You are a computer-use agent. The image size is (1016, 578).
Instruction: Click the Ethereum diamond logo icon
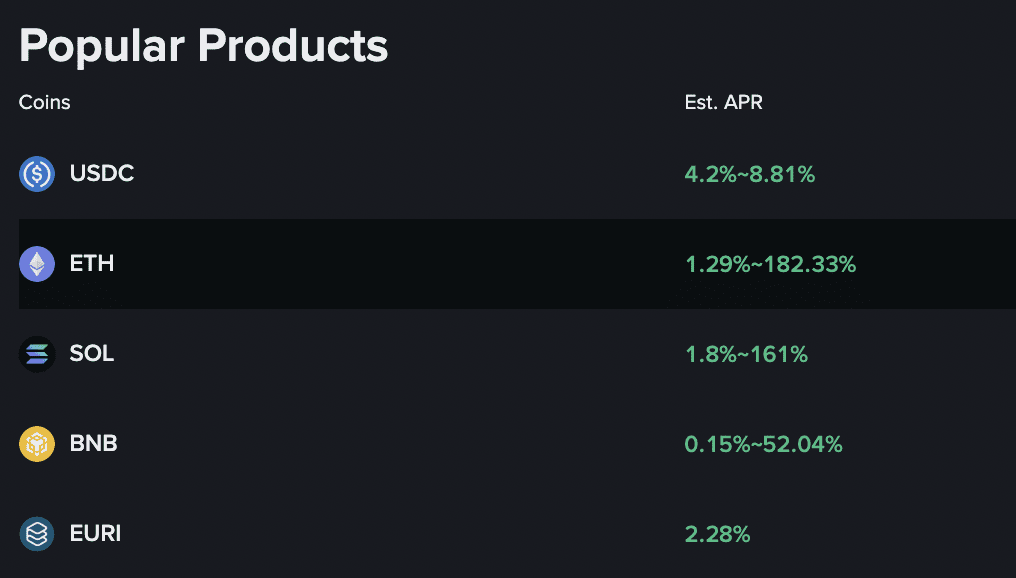[37, 264]
